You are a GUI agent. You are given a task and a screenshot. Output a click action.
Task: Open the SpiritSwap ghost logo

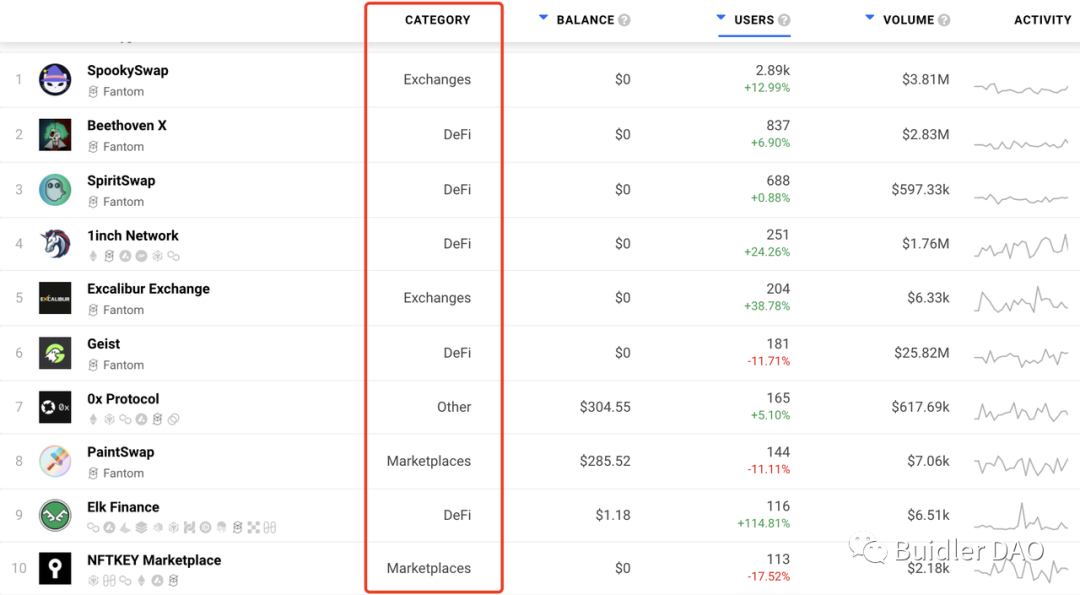(55, 190)
